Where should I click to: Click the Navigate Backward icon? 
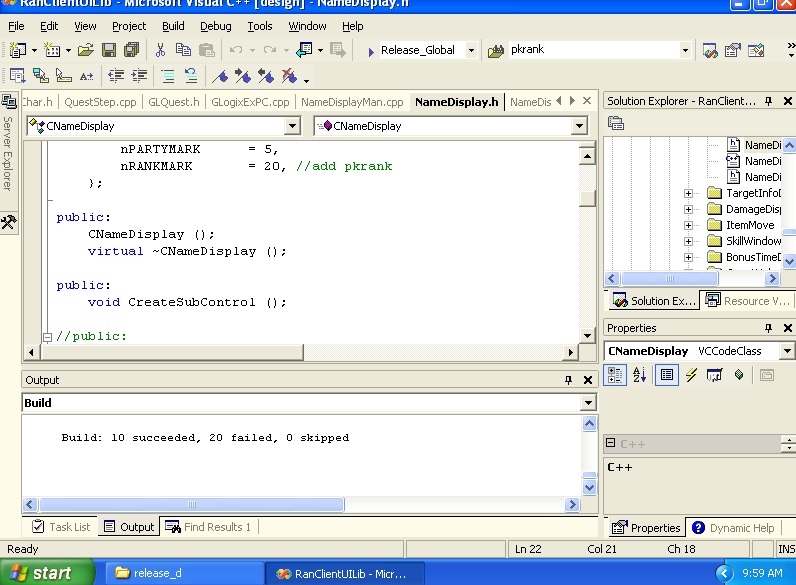[304, 50]
